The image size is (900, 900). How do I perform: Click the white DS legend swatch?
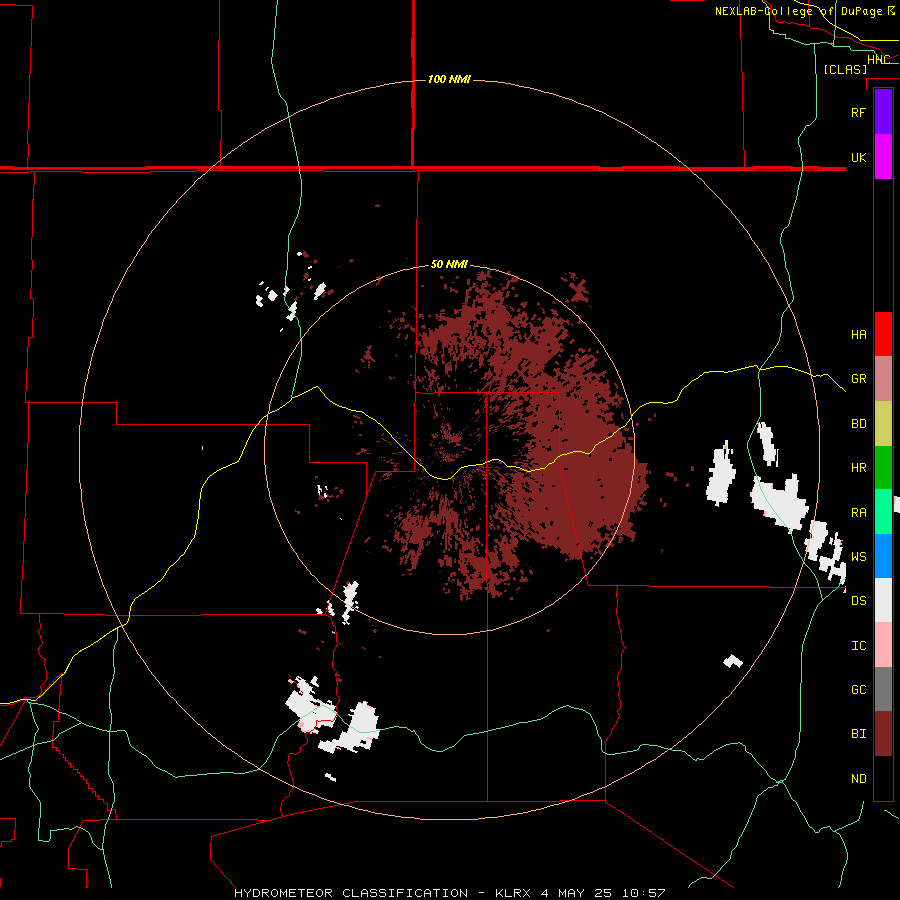[x=883, y=600]
